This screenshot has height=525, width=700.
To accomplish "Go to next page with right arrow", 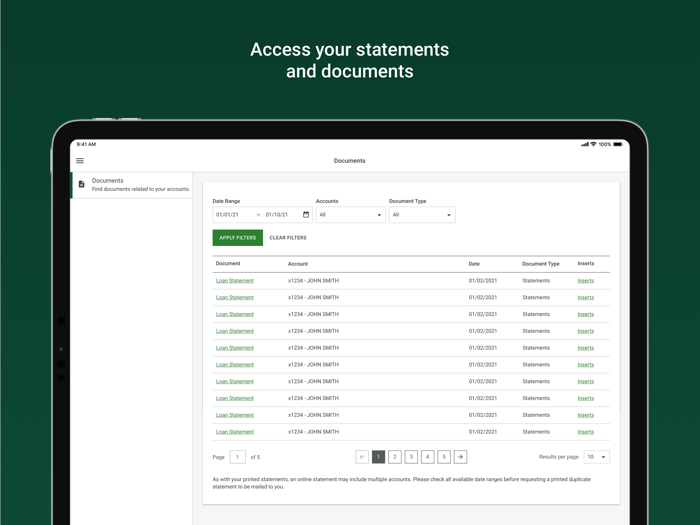I will click(x=460, y=457).
